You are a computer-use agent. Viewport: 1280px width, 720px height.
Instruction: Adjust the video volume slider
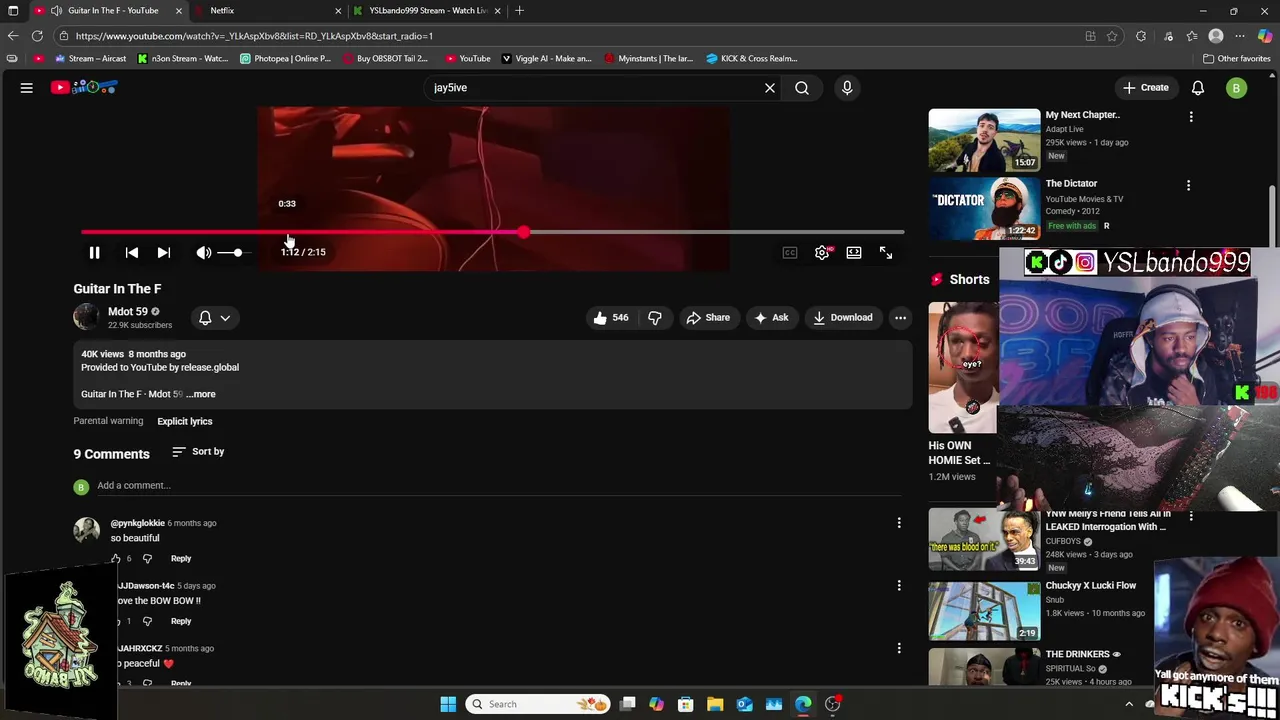point(232,253)
